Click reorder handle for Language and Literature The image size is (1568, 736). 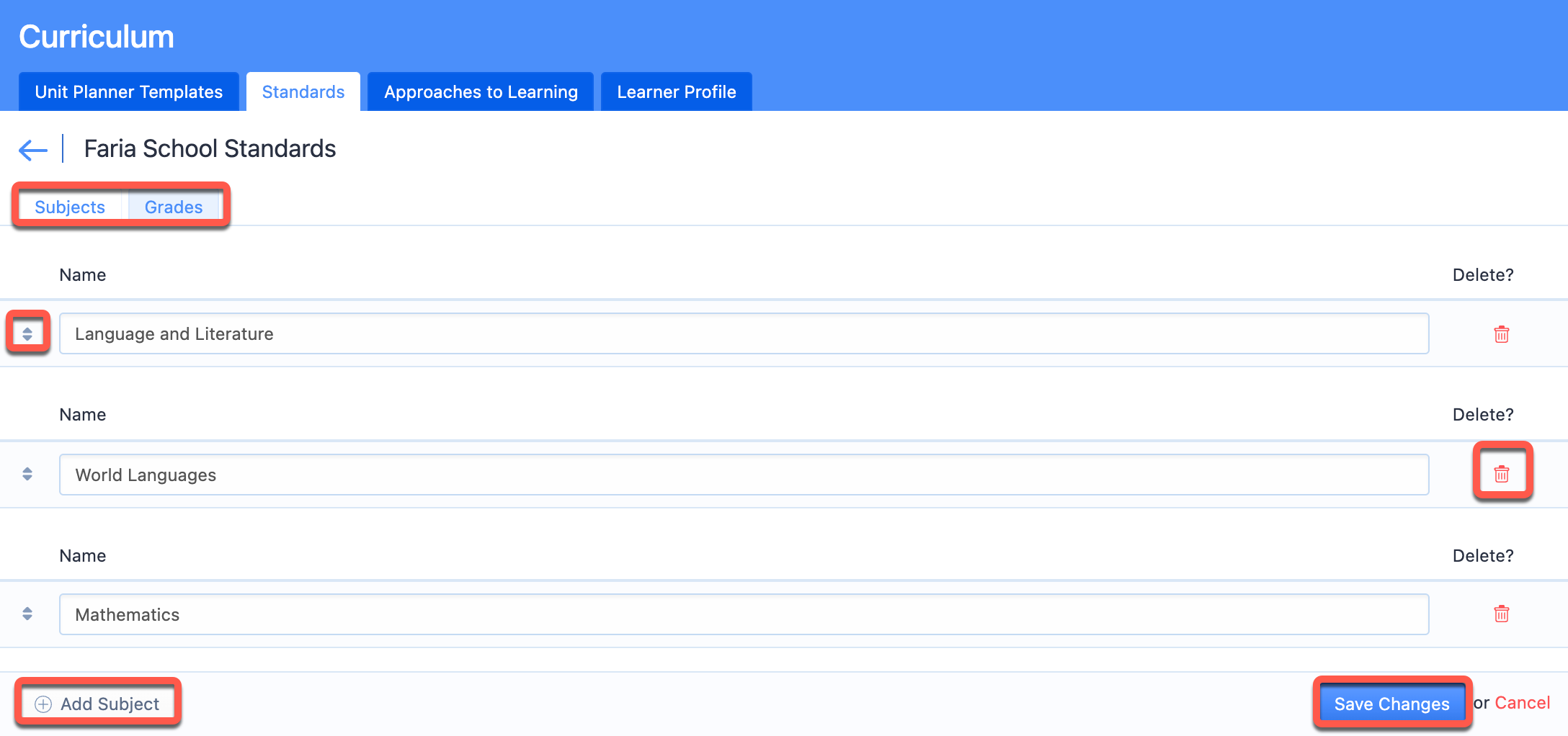(x=27, y=333)
